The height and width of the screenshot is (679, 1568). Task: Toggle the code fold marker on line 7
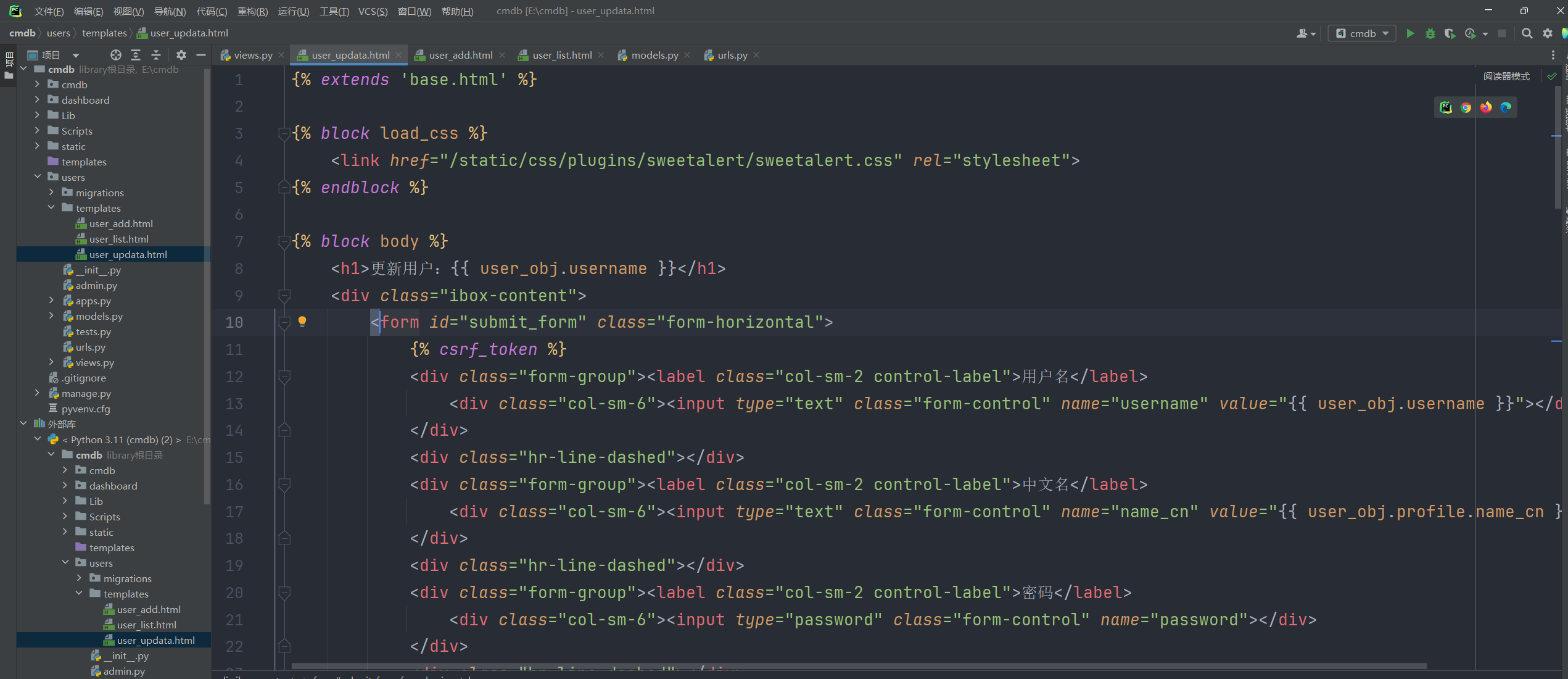point(284,241)
